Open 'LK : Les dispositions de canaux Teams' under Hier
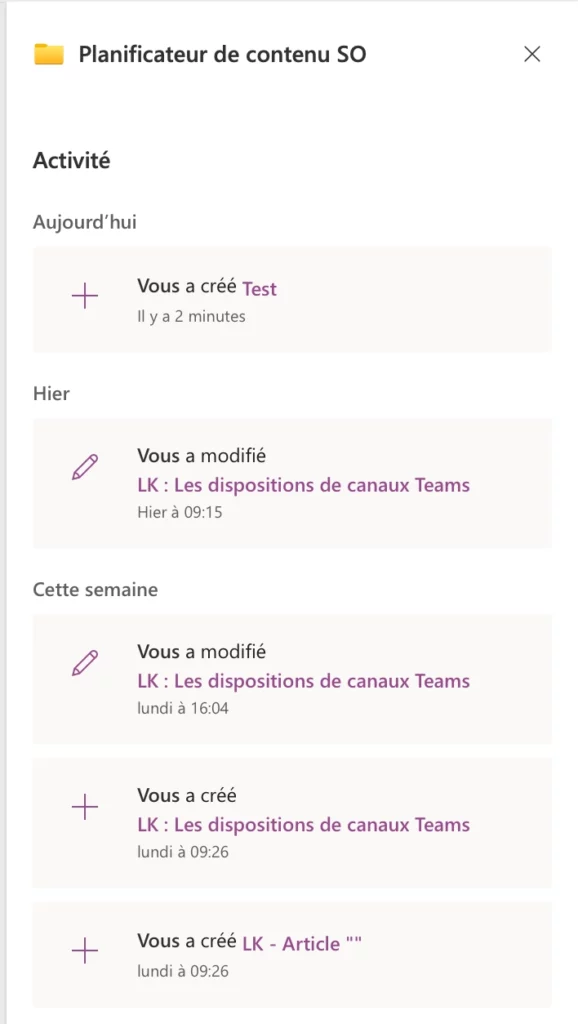Screen dimensions: 578x1024 pyautogui.click(x=305, y=485)
